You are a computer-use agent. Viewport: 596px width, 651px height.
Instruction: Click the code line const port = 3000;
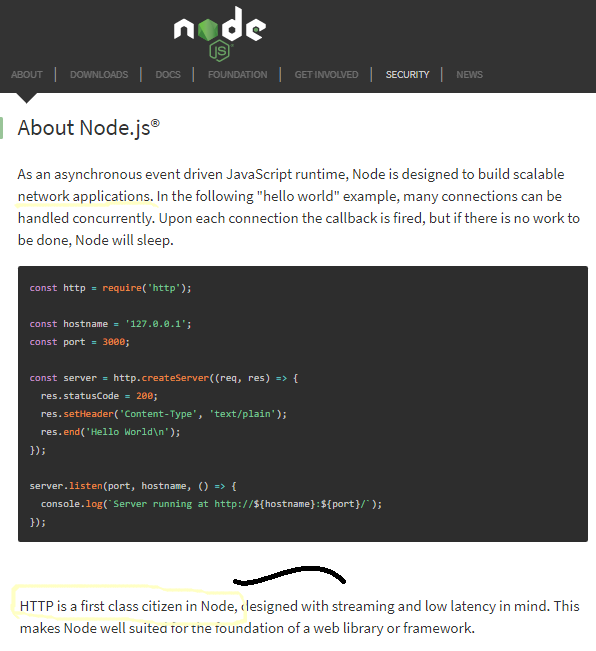click(80, 342)
